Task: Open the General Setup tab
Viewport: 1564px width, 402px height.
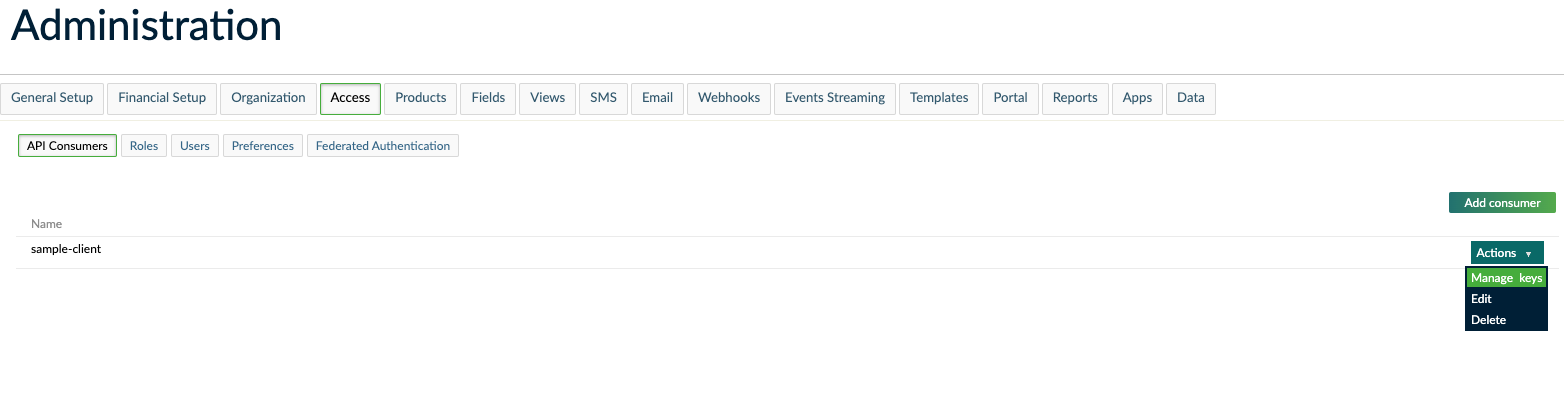Action: coord(52,98)
